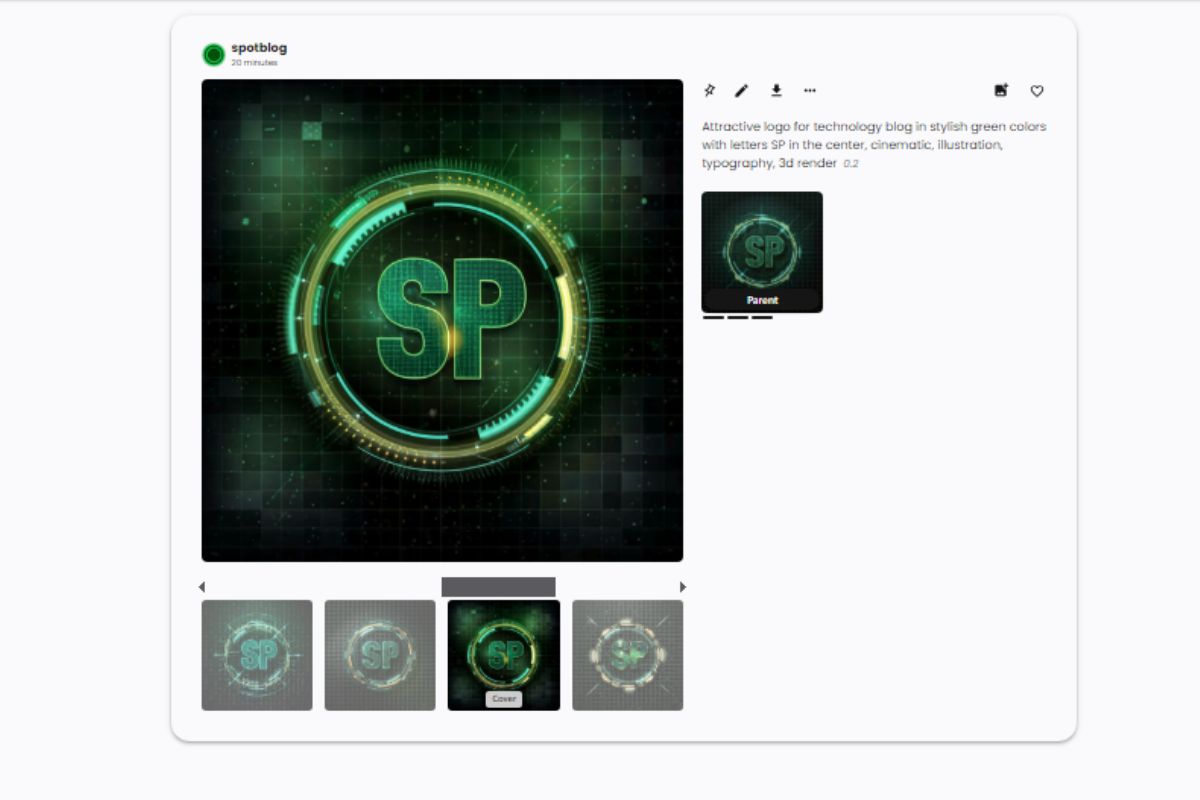Click the add-image icon beside the heart

[1001, 91]
